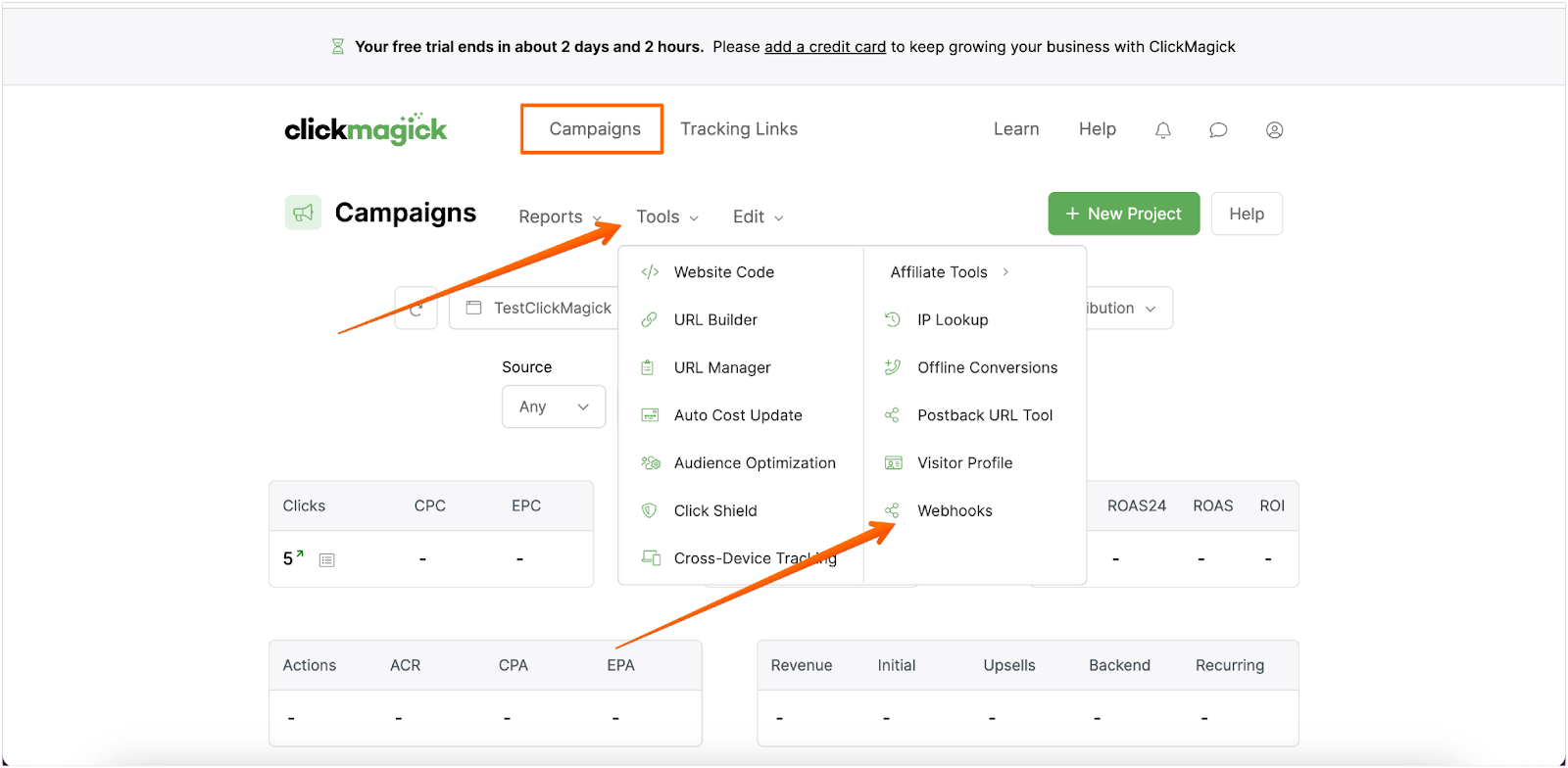The width and height of the screenshot is (1568, 768).
Task: Click the Campaigns megaphone icon
Action: click(303, 213)
